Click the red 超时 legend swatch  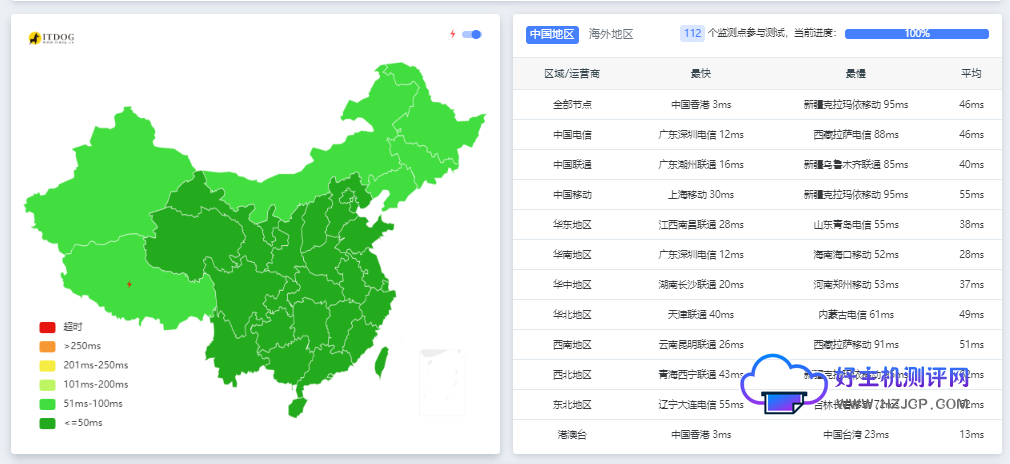[x=47, y=327]
